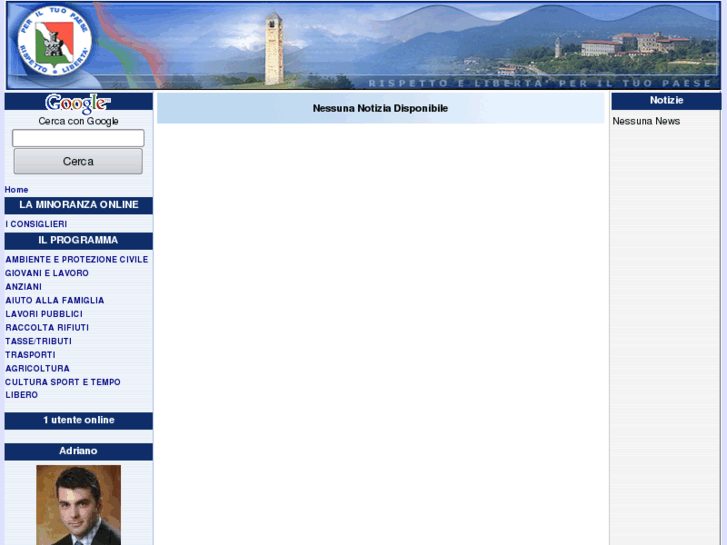Go to ANZIANI program page
The height and width of the screenshot is (545, 727).
pos(23,287)
